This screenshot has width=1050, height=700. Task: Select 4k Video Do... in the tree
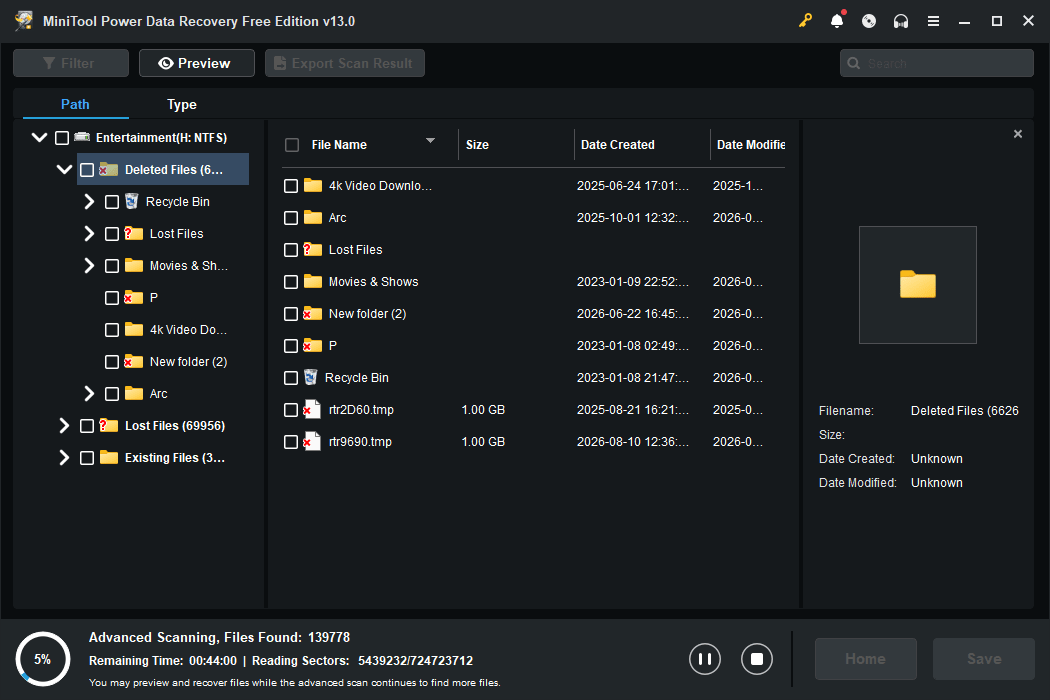coord(188,330)
